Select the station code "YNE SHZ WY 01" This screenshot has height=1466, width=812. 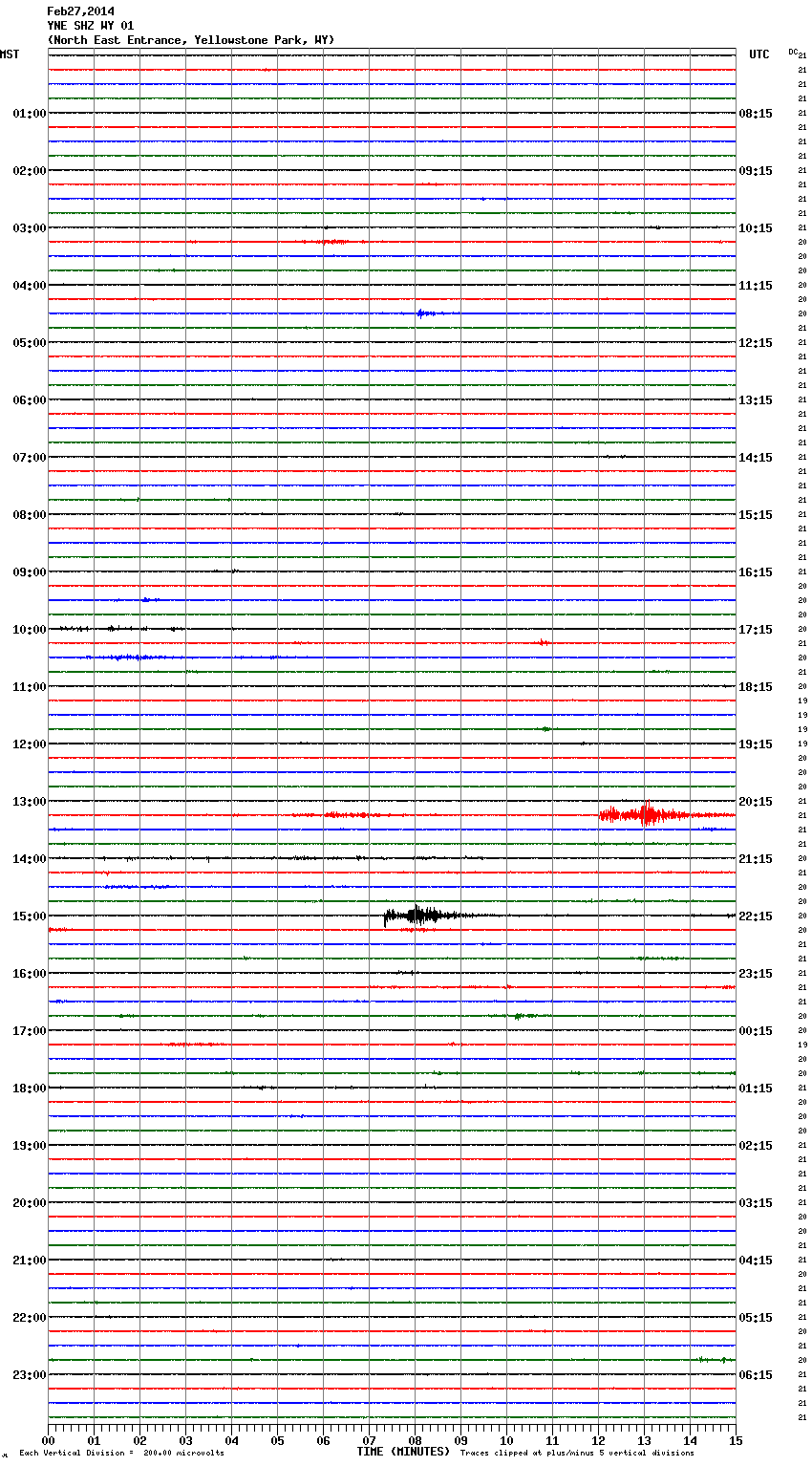[x=91, y=26]
